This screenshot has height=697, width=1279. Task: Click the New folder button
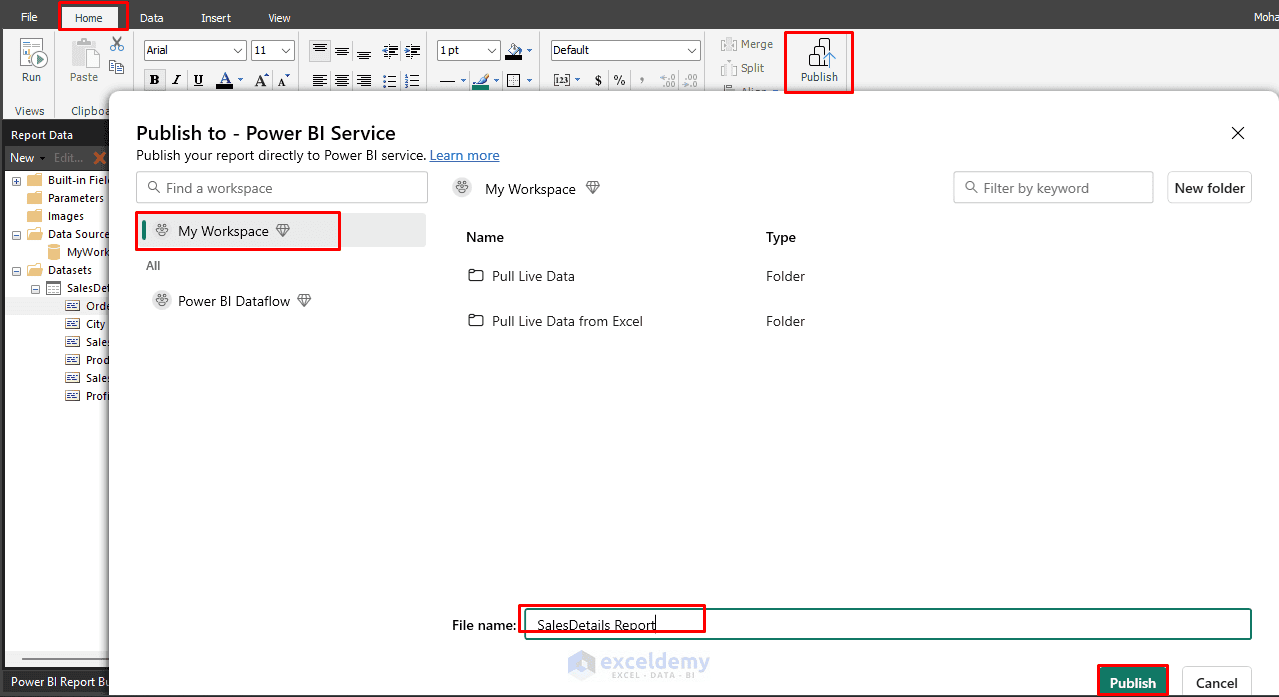pyautogui.click(x=1210, y=188)
